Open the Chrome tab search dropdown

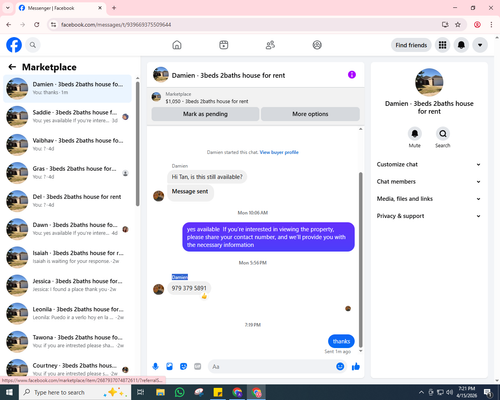[7, 8]
